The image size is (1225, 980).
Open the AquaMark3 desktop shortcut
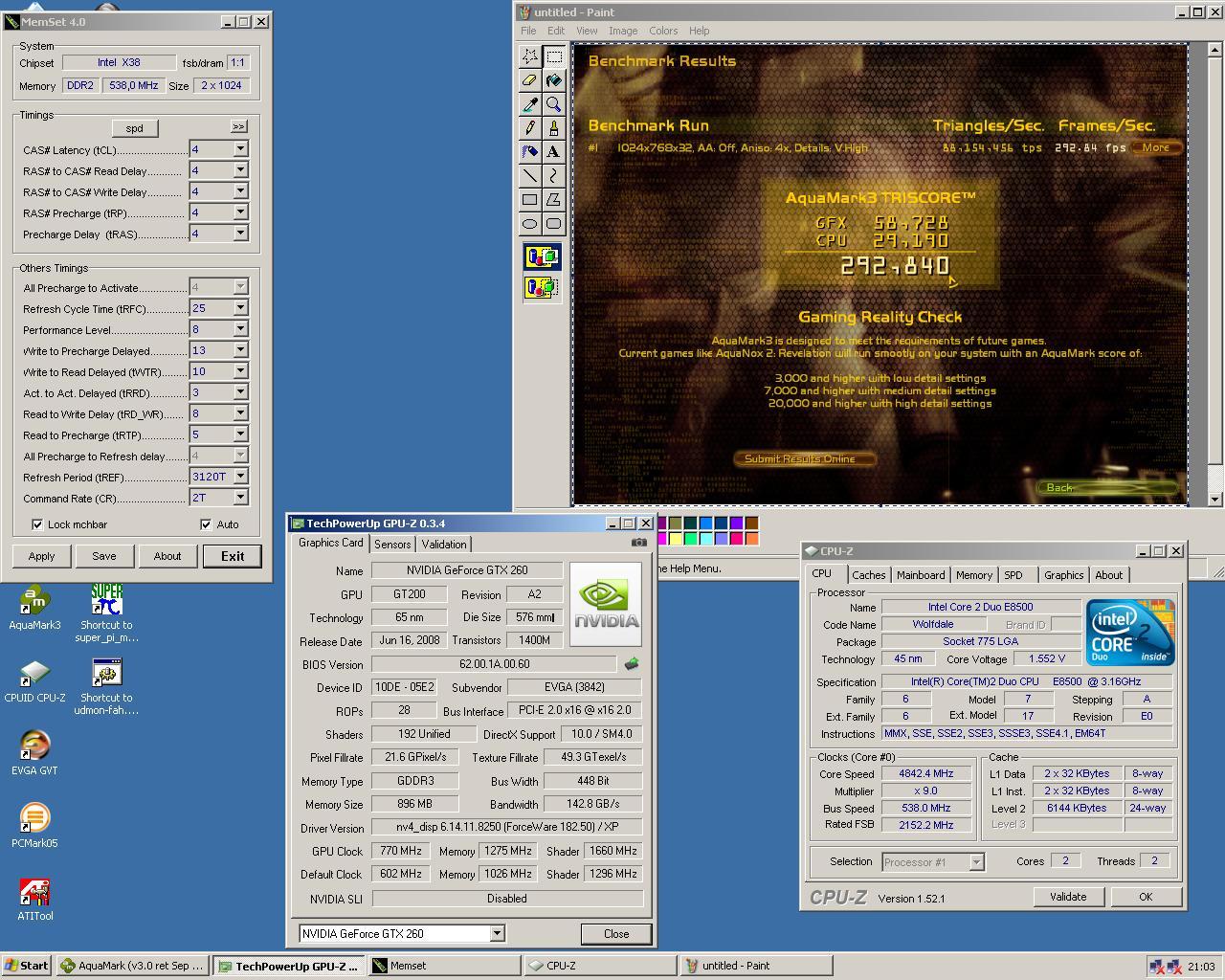tap(34, 609)
